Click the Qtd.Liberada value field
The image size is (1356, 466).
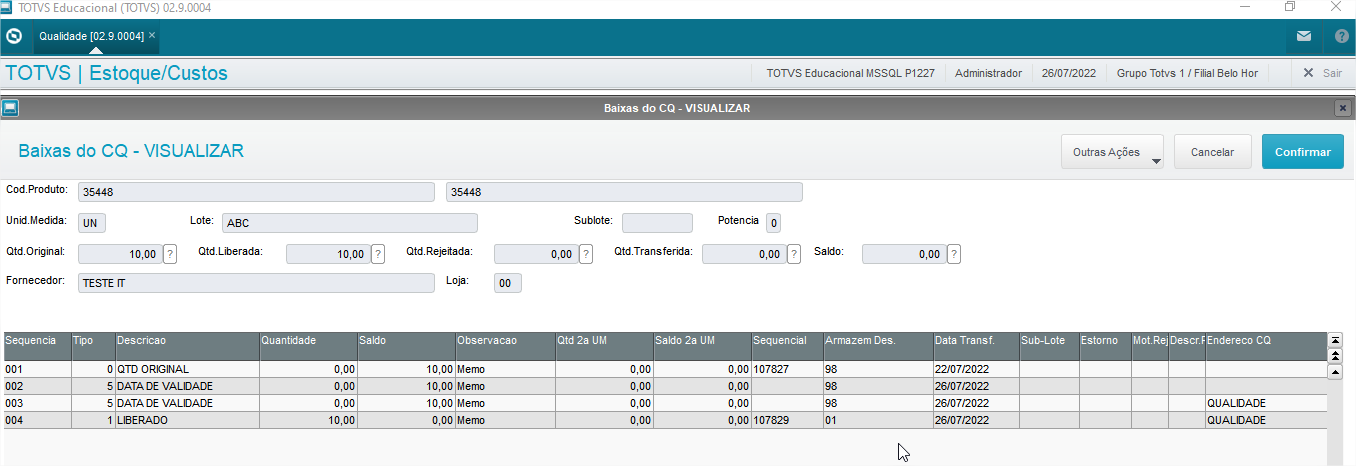pyautogui.click(x=328, y=254)
